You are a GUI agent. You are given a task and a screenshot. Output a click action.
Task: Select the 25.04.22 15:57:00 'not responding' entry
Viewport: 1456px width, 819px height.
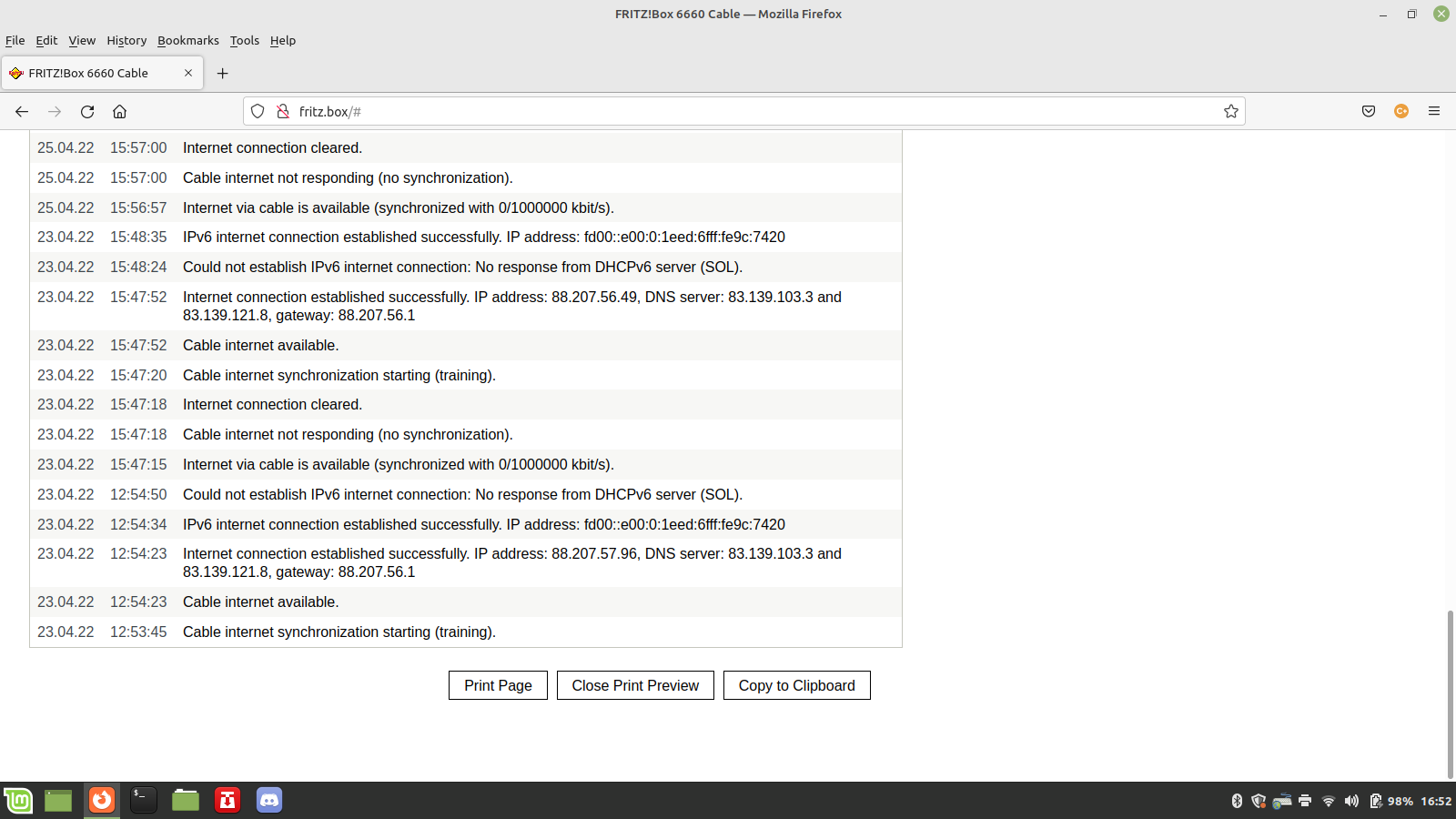coord(466,177)
